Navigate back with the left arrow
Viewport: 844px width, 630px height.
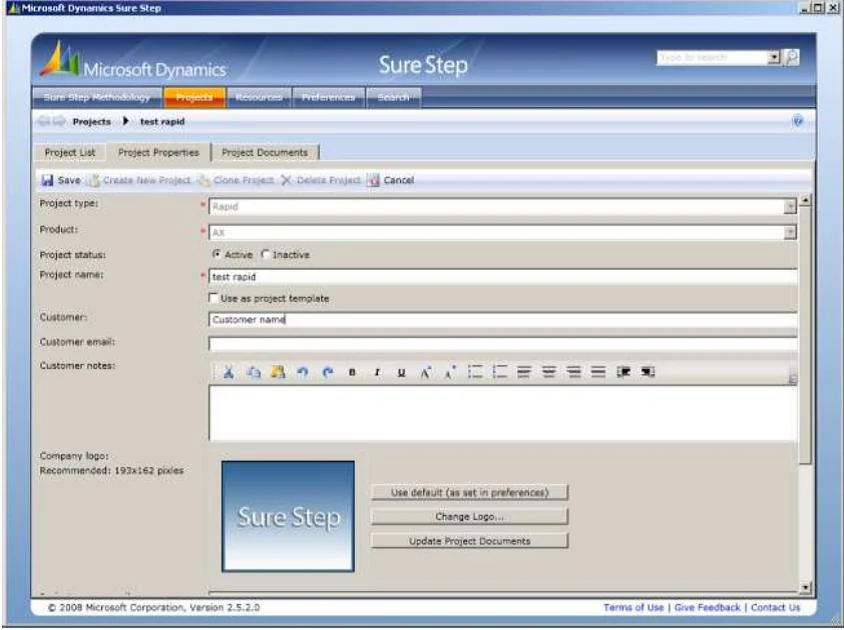(44, 121)
